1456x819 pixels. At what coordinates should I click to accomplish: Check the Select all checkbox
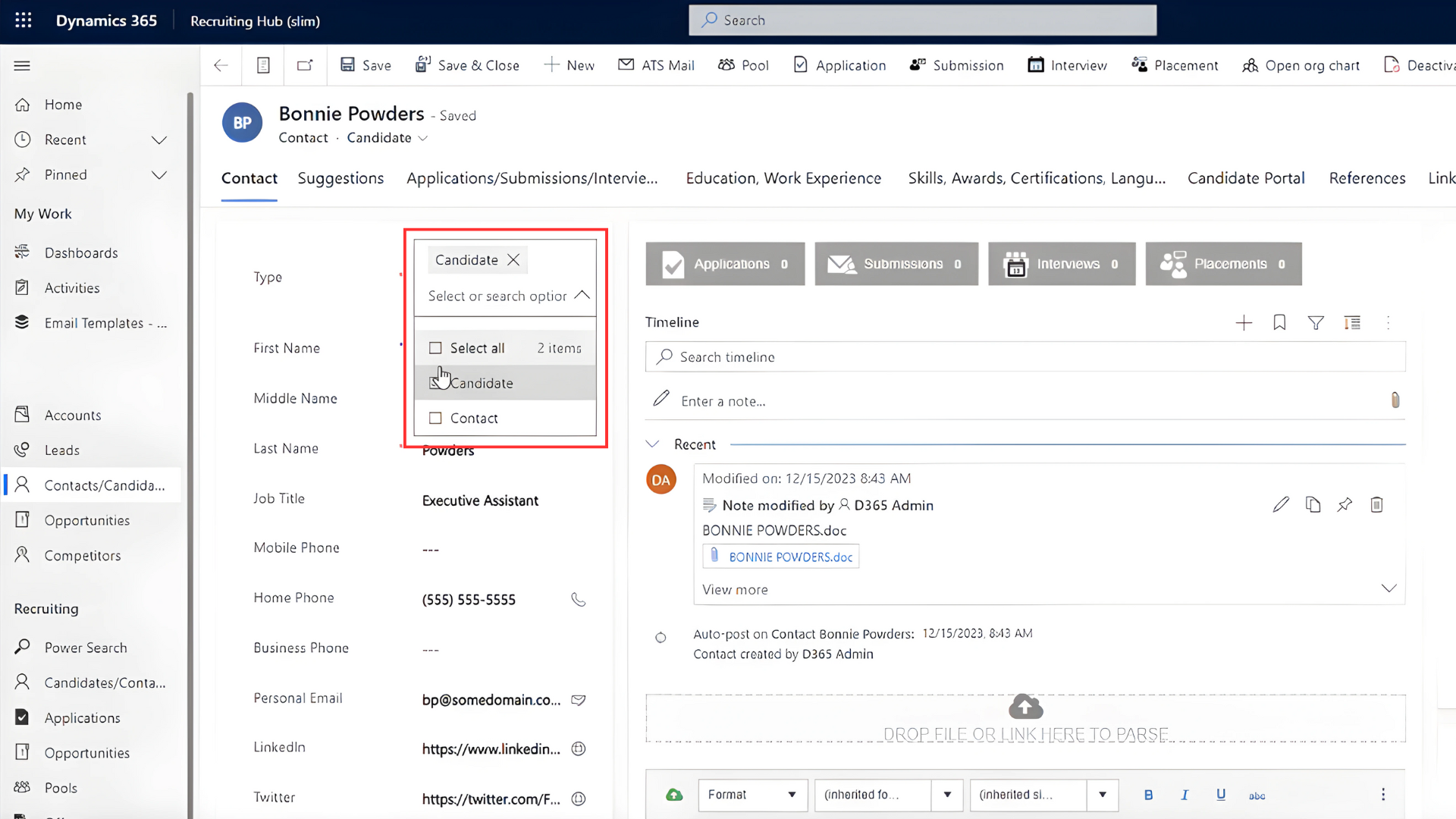pos(435,348)
